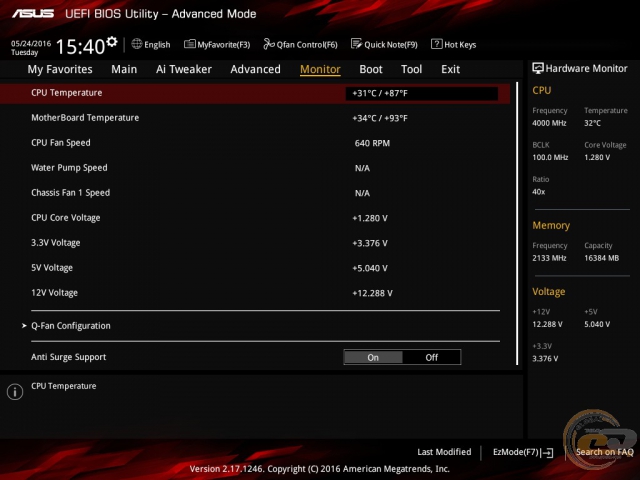This screenshot has width=640, height=480.
Task: Click the Anti Surge Support label
Action: 69,357
